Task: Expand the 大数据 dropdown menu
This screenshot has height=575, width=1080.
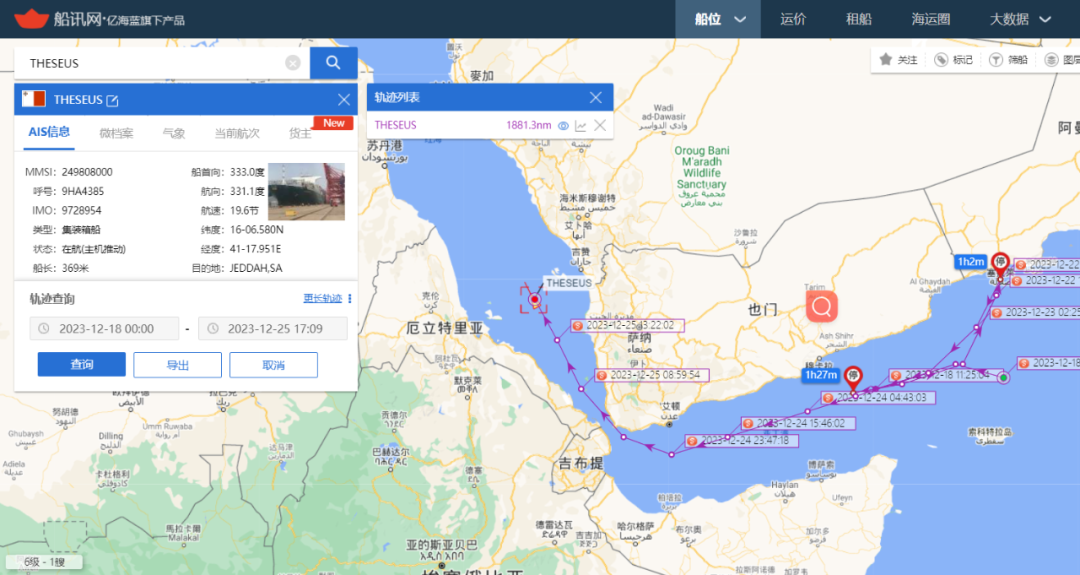Action: [x=1045, y=19]
